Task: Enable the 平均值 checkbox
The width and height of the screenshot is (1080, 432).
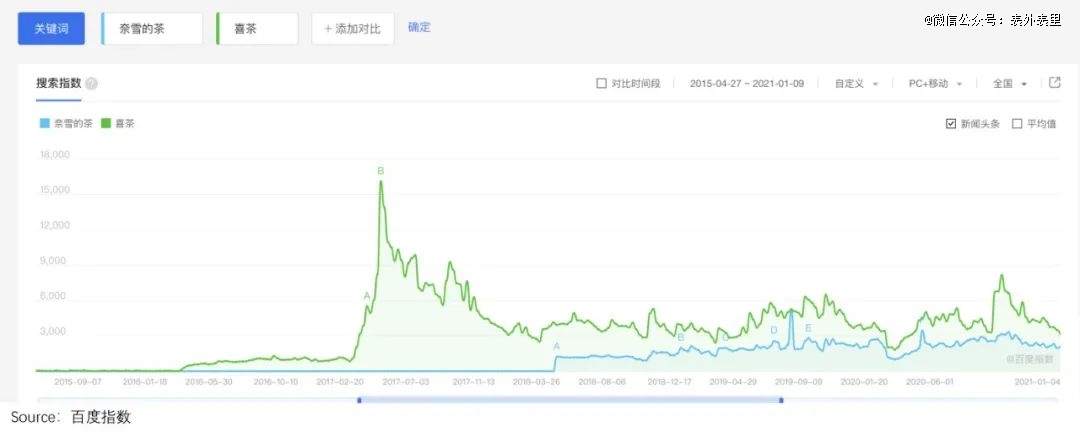Action: [x=1017, y=124]
